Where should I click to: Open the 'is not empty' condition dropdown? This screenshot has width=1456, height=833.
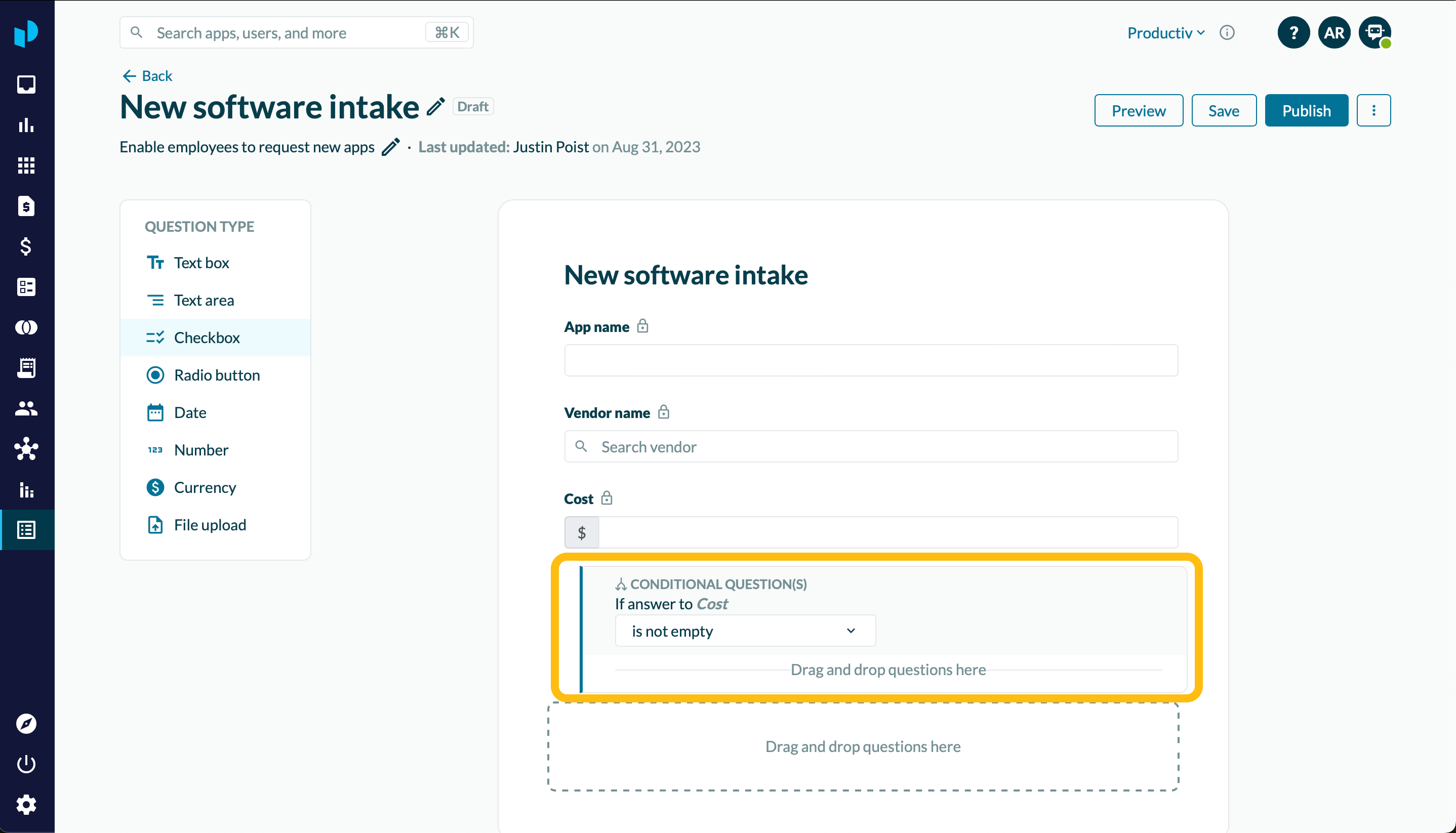(x=745, y=631)
